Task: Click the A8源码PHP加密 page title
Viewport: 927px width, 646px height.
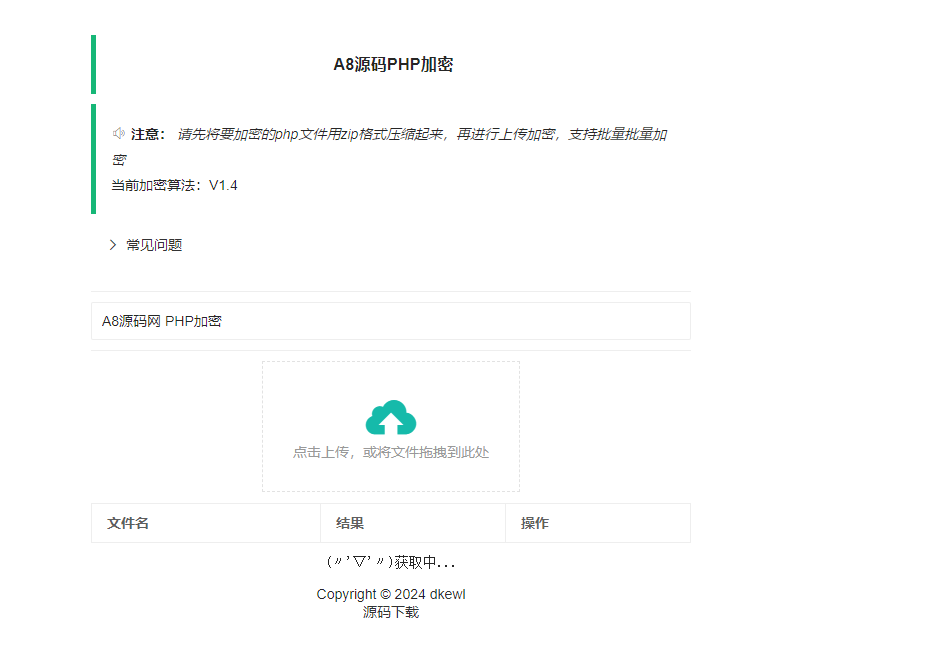Action: [393, 64]
